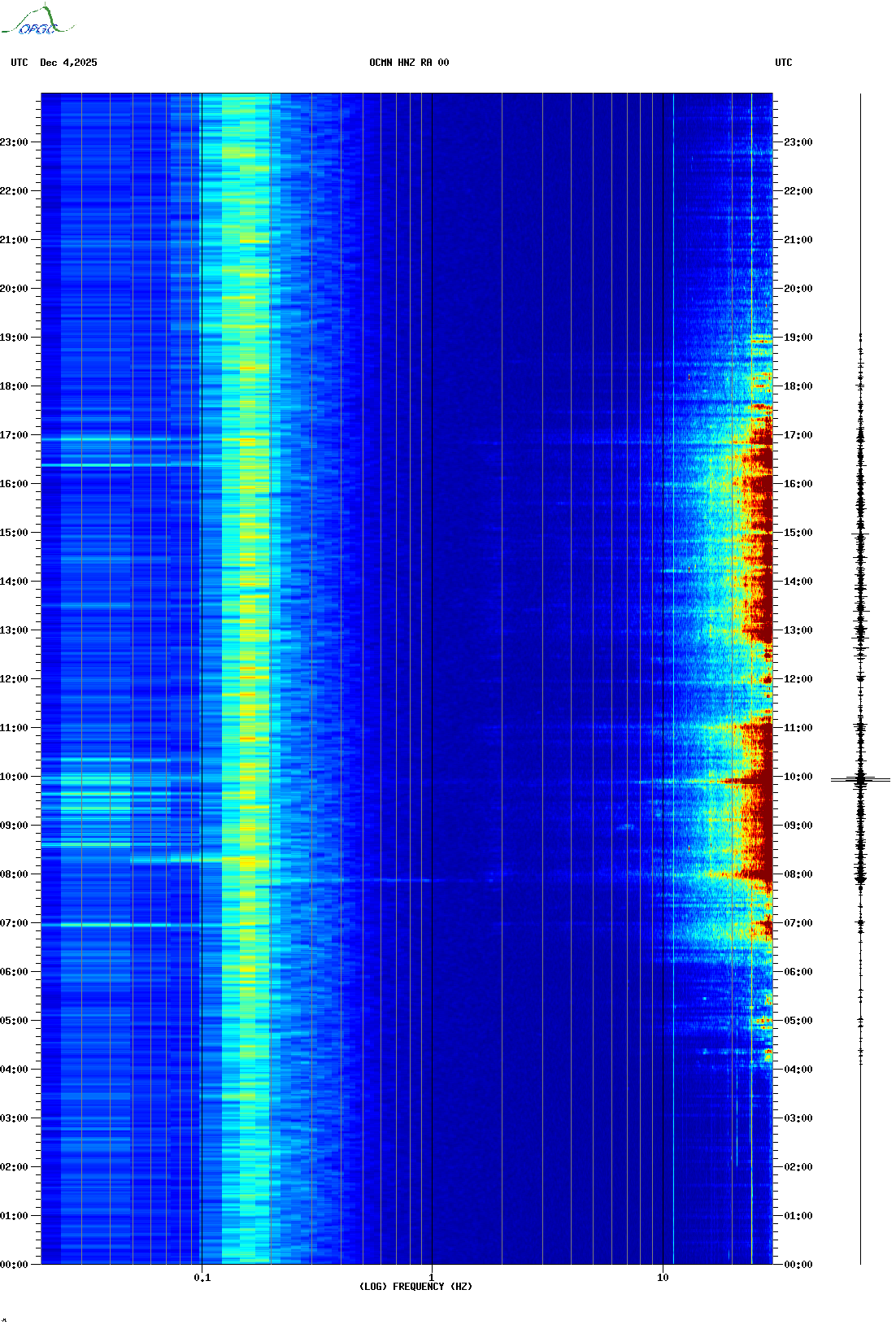
Task: Click the left axis '12:00' time label
Action: tap(14, 679)
